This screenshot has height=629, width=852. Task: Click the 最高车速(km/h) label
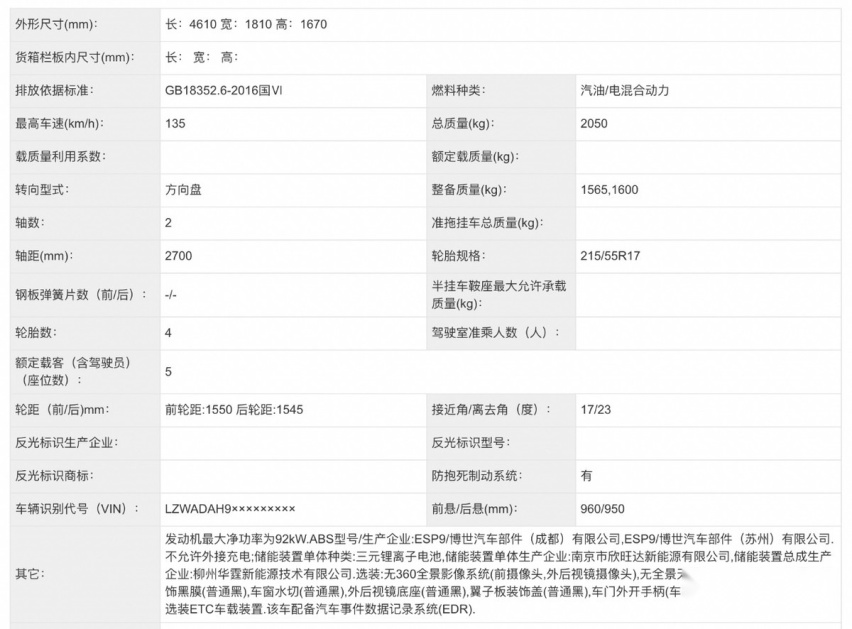click(60, 124)
